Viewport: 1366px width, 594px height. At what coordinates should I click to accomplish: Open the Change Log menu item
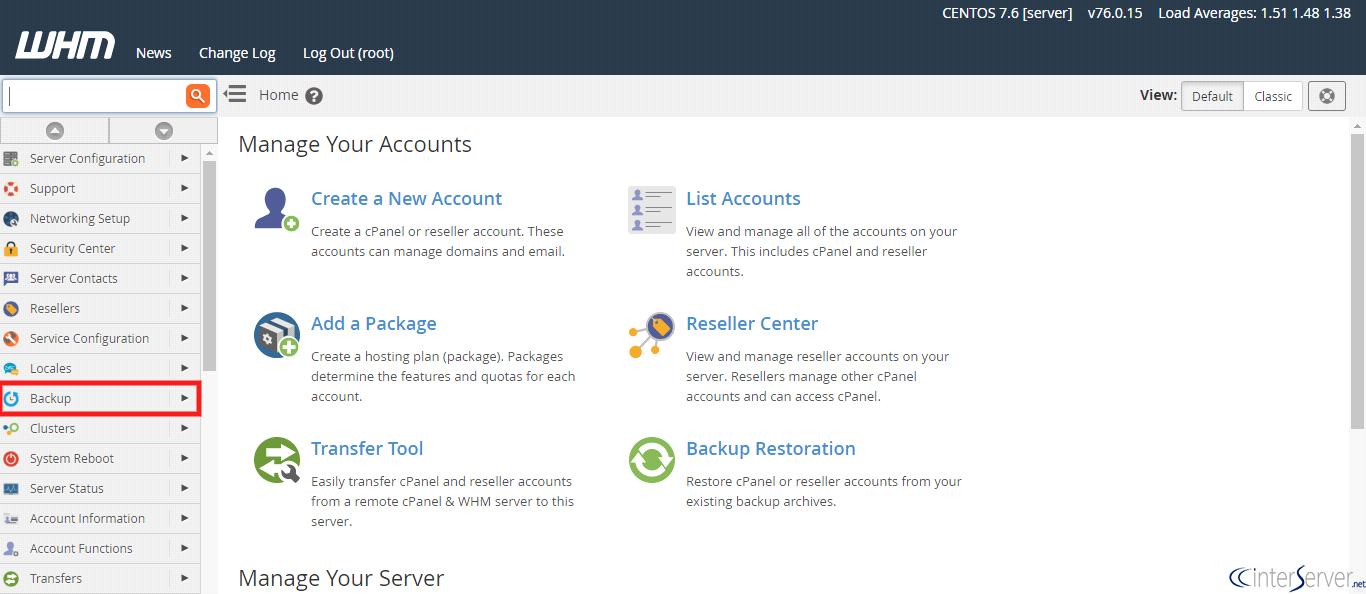(x=237, y=53)
